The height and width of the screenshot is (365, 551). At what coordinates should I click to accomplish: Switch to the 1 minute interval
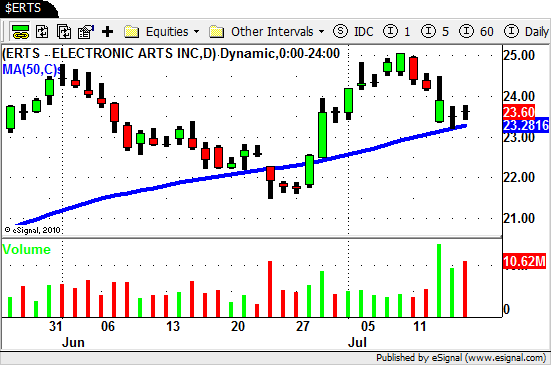(397, 32)
